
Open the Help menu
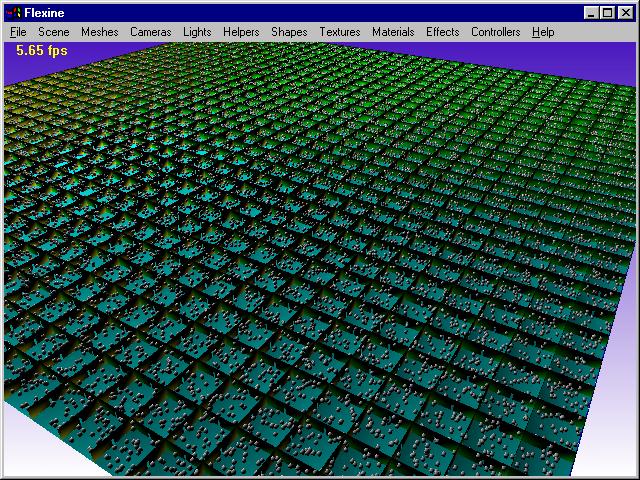pos(543,32)
